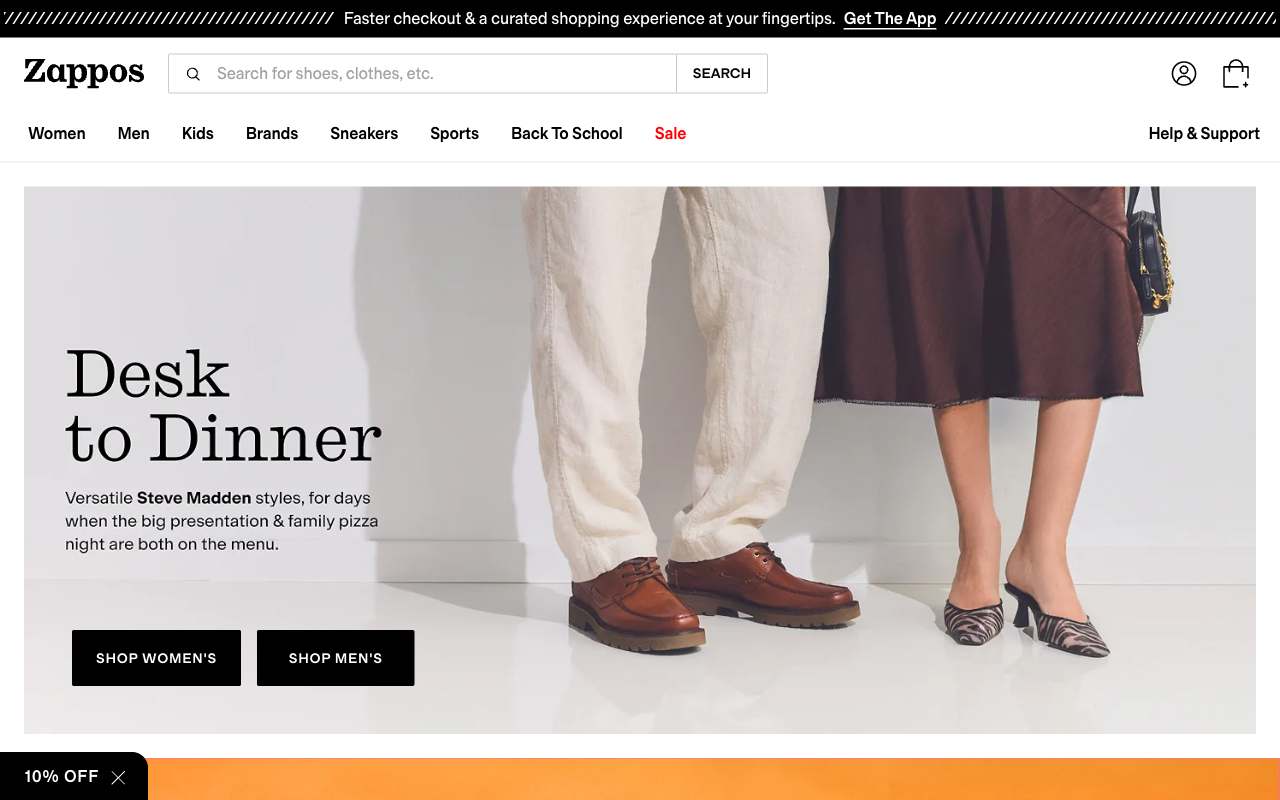Dismiss the 10% OFF banner with X

coord(118,777)
